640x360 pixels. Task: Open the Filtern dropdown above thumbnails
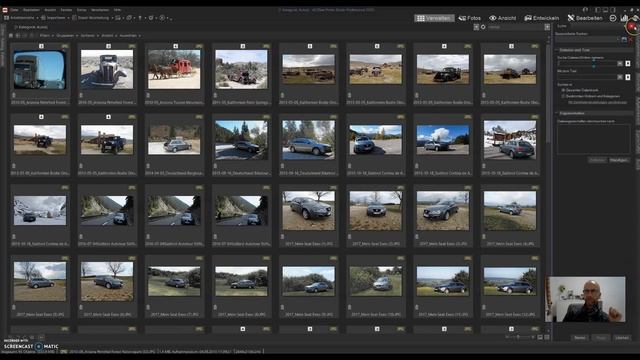(46, 36)
